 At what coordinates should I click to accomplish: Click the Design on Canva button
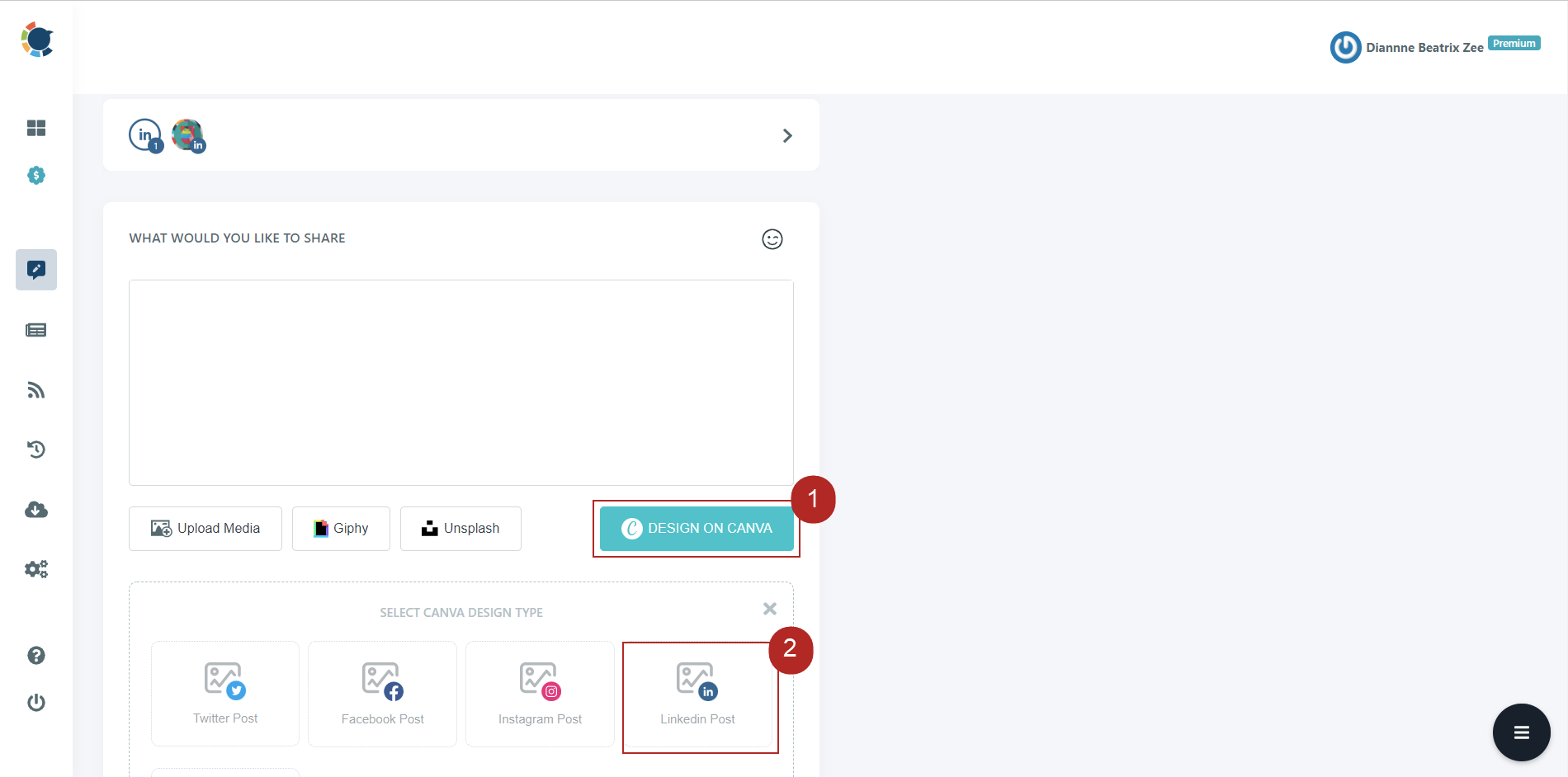697,529
